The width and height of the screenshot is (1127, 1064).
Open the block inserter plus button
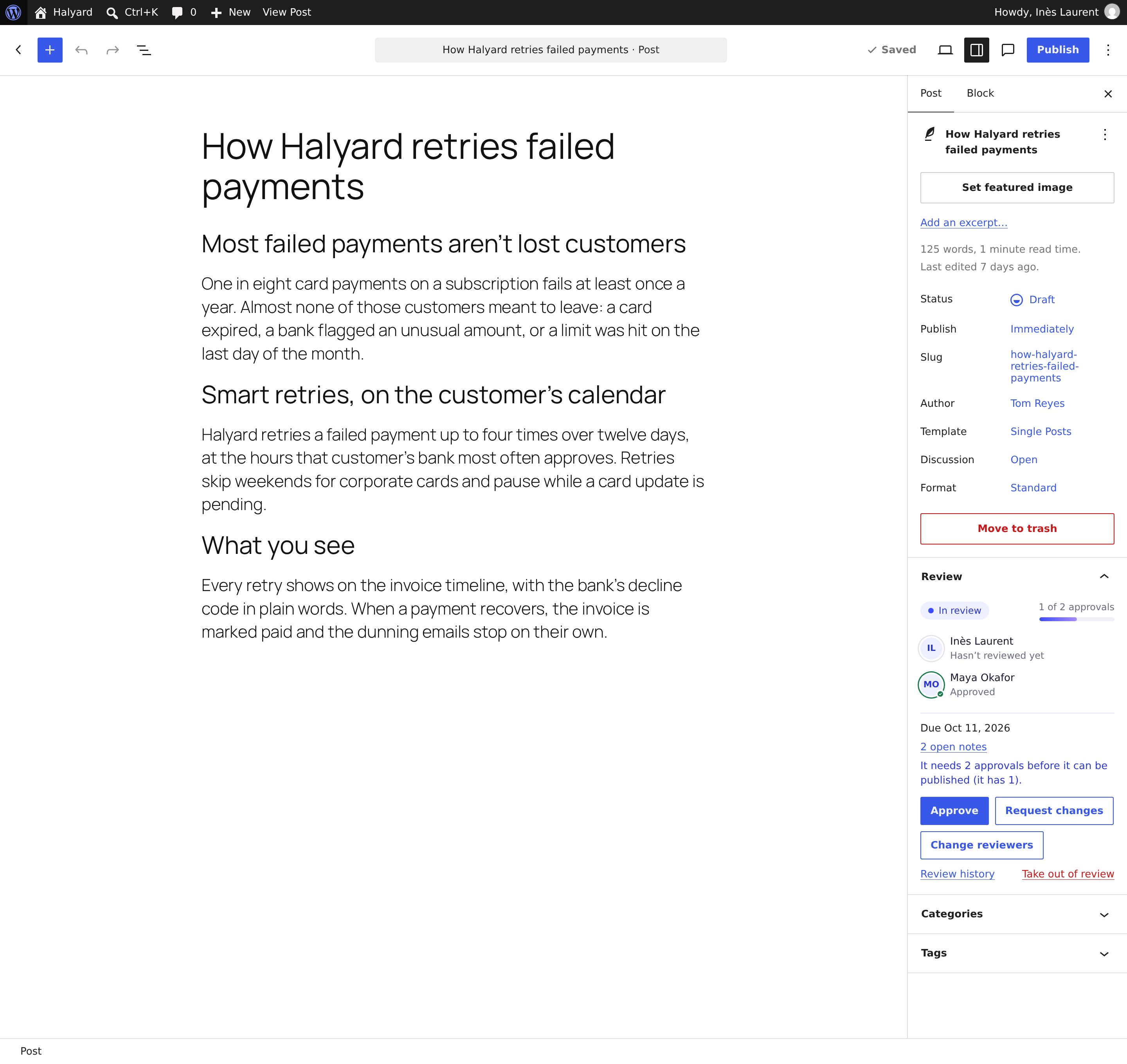50,50
